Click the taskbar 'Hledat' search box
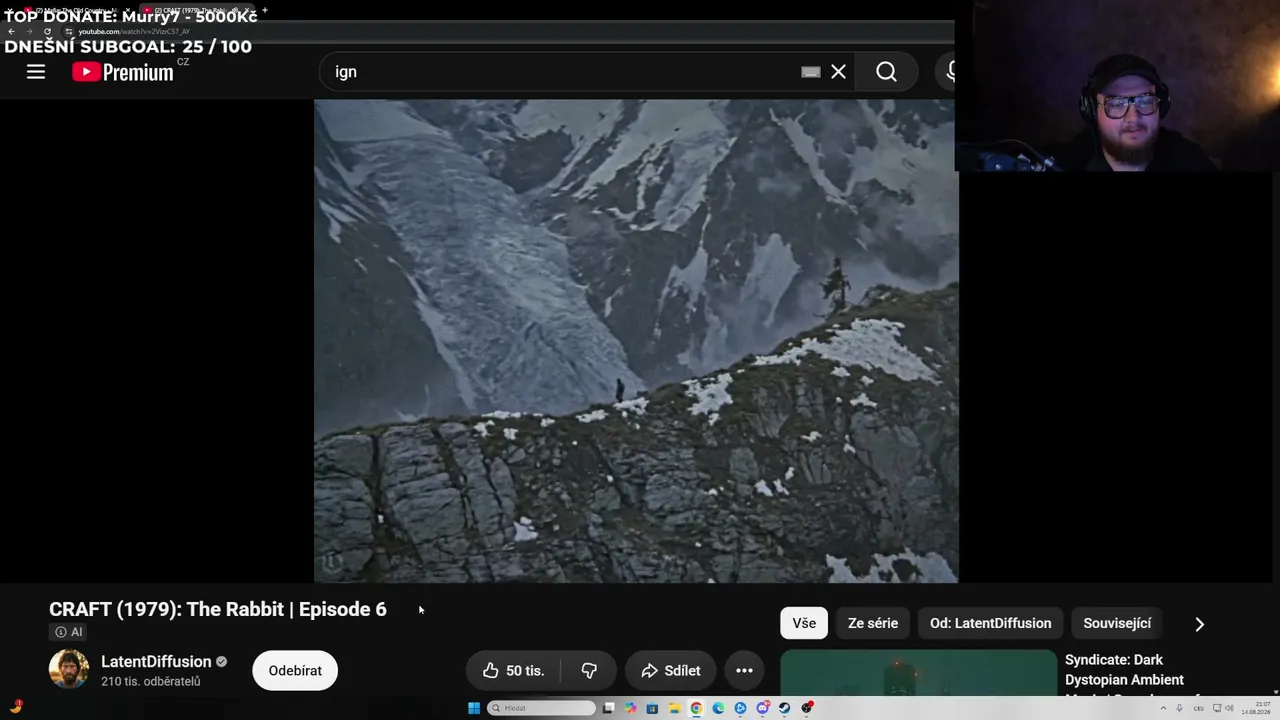The height and width of the screenshot is (720, 1280). [x=541, y=708]
